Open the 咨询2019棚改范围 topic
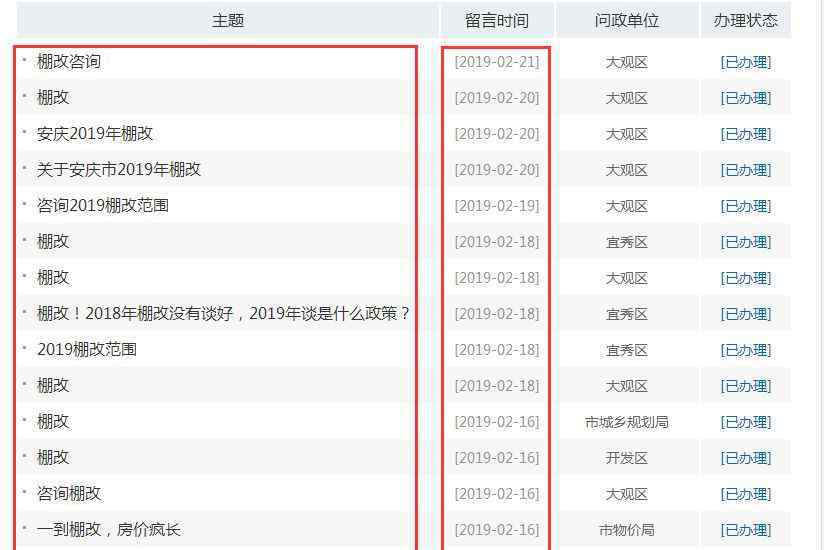This screenshot has width=824, height=550. [102, 206]
